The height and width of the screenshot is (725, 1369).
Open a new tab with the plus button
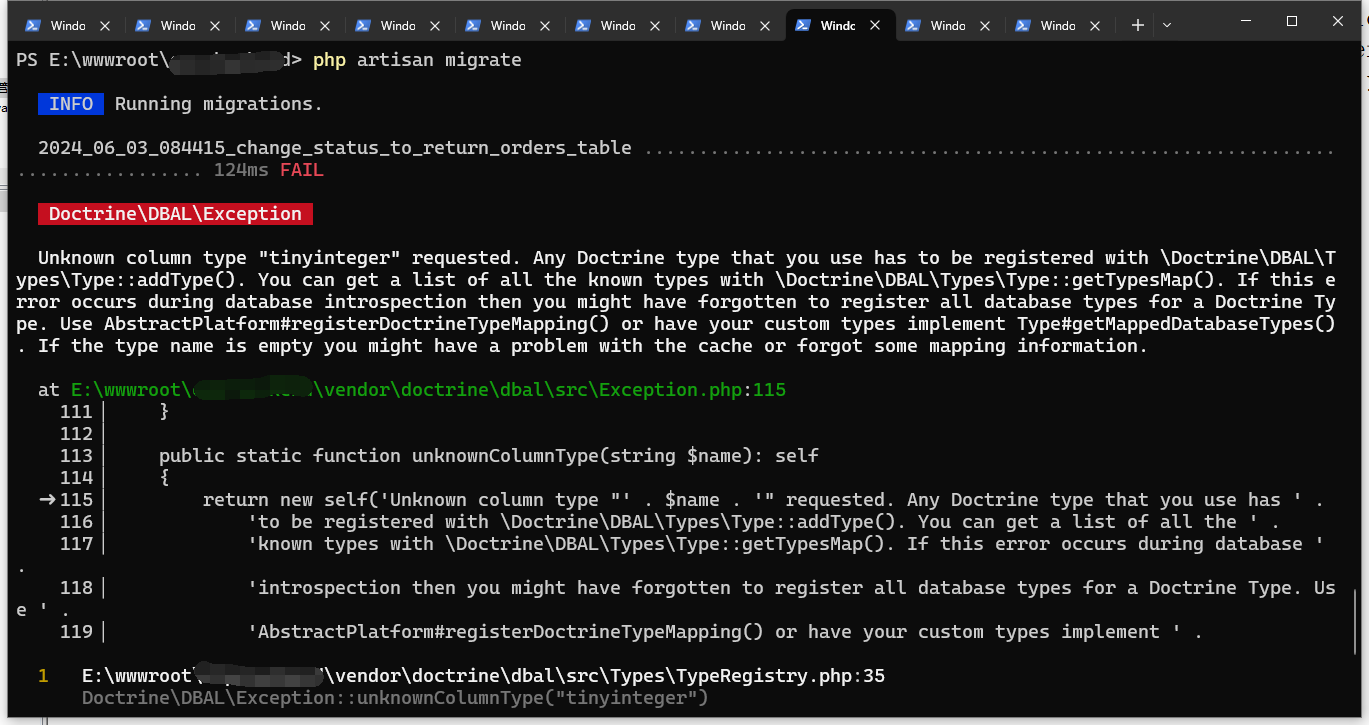(x=1137, y=26)
